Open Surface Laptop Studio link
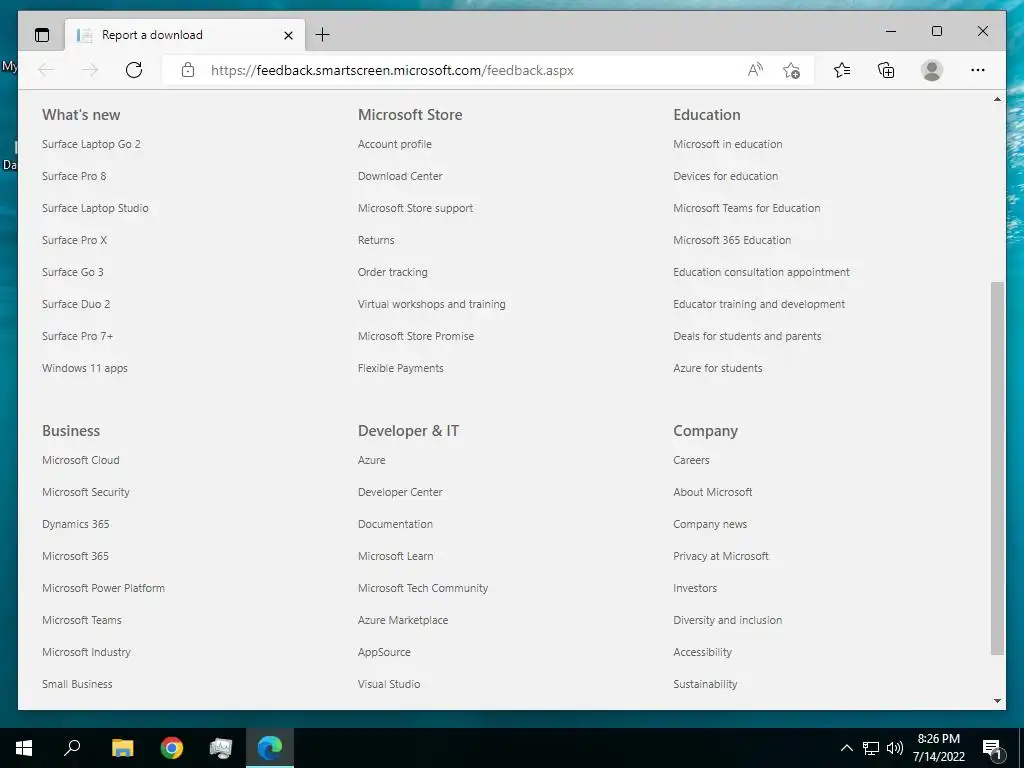1024x768 pixels. (95, 208)
